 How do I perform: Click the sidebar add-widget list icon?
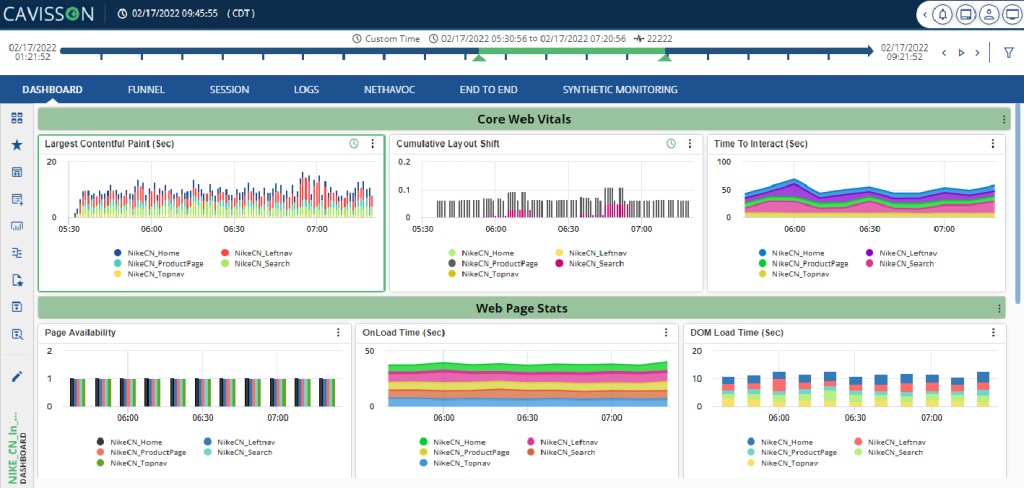(x=18, y=199)
